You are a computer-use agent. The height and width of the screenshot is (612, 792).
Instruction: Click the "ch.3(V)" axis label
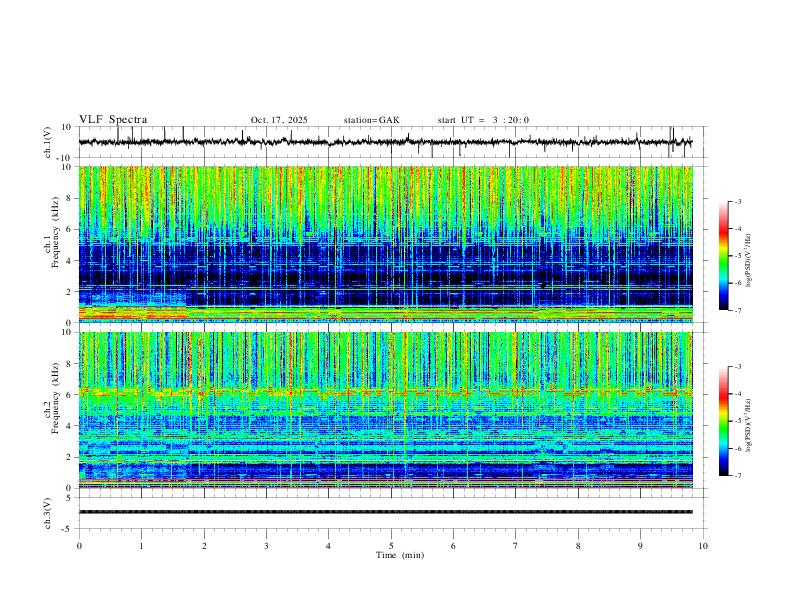tap(47, 513)
